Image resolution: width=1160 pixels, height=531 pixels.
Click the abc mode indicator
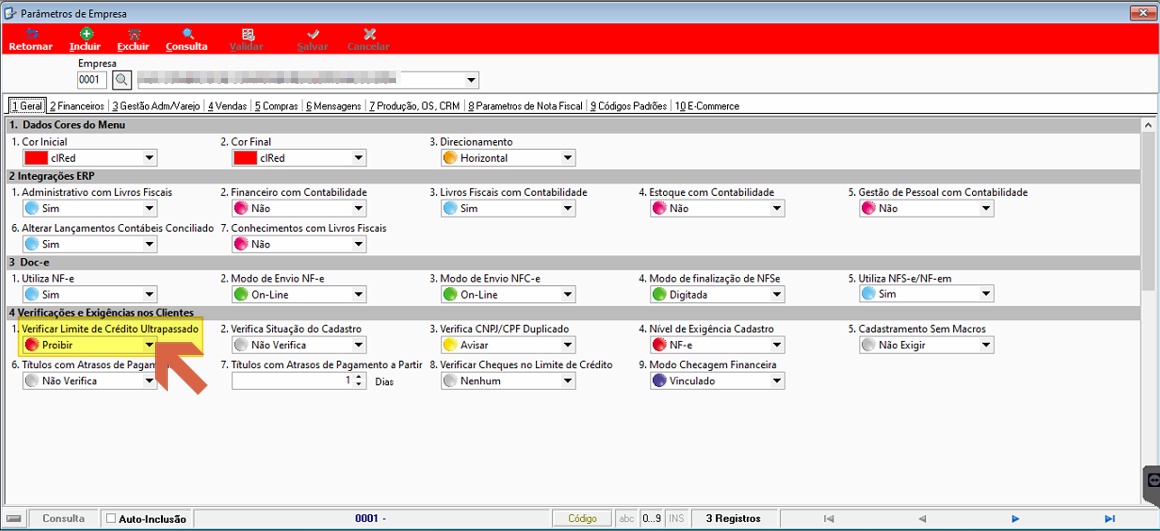tap(626, 518)
